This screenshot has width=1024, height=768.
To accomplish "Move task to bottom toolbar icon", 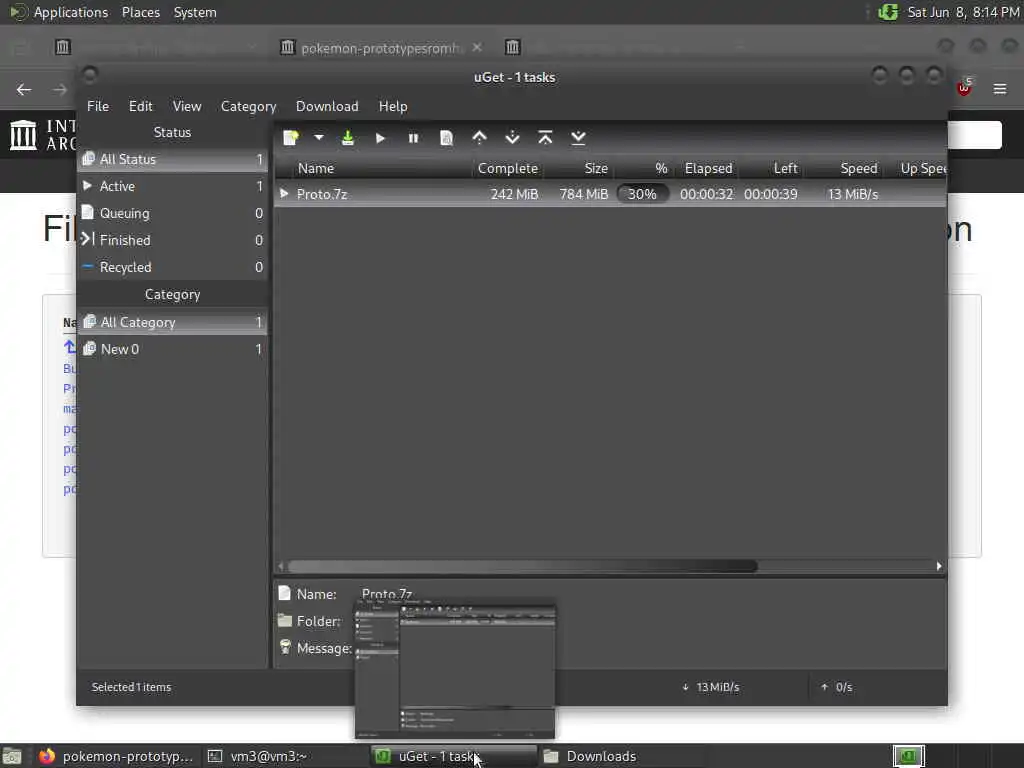I will point(578,138).
